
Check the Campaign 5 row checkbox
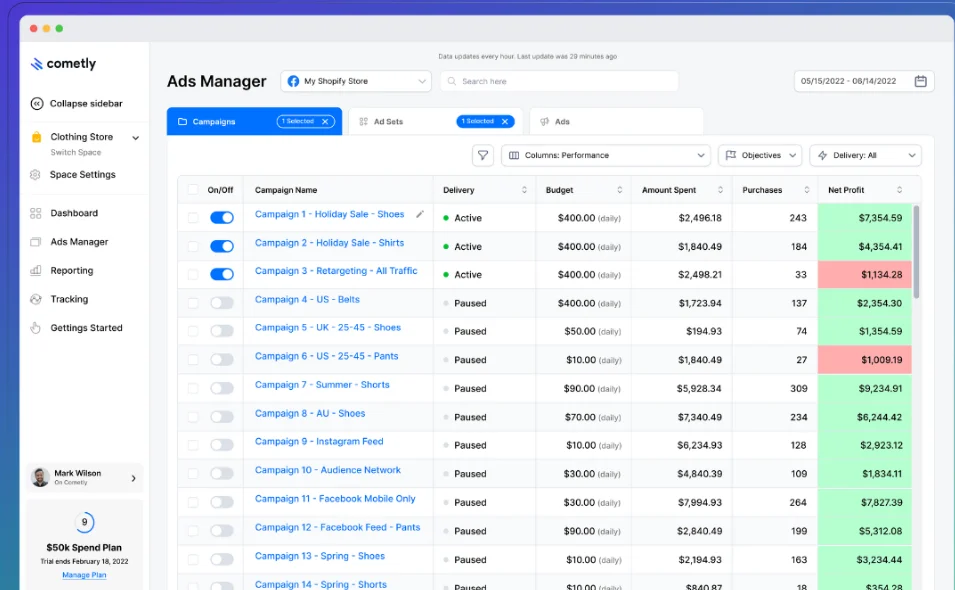coord(193,331)
